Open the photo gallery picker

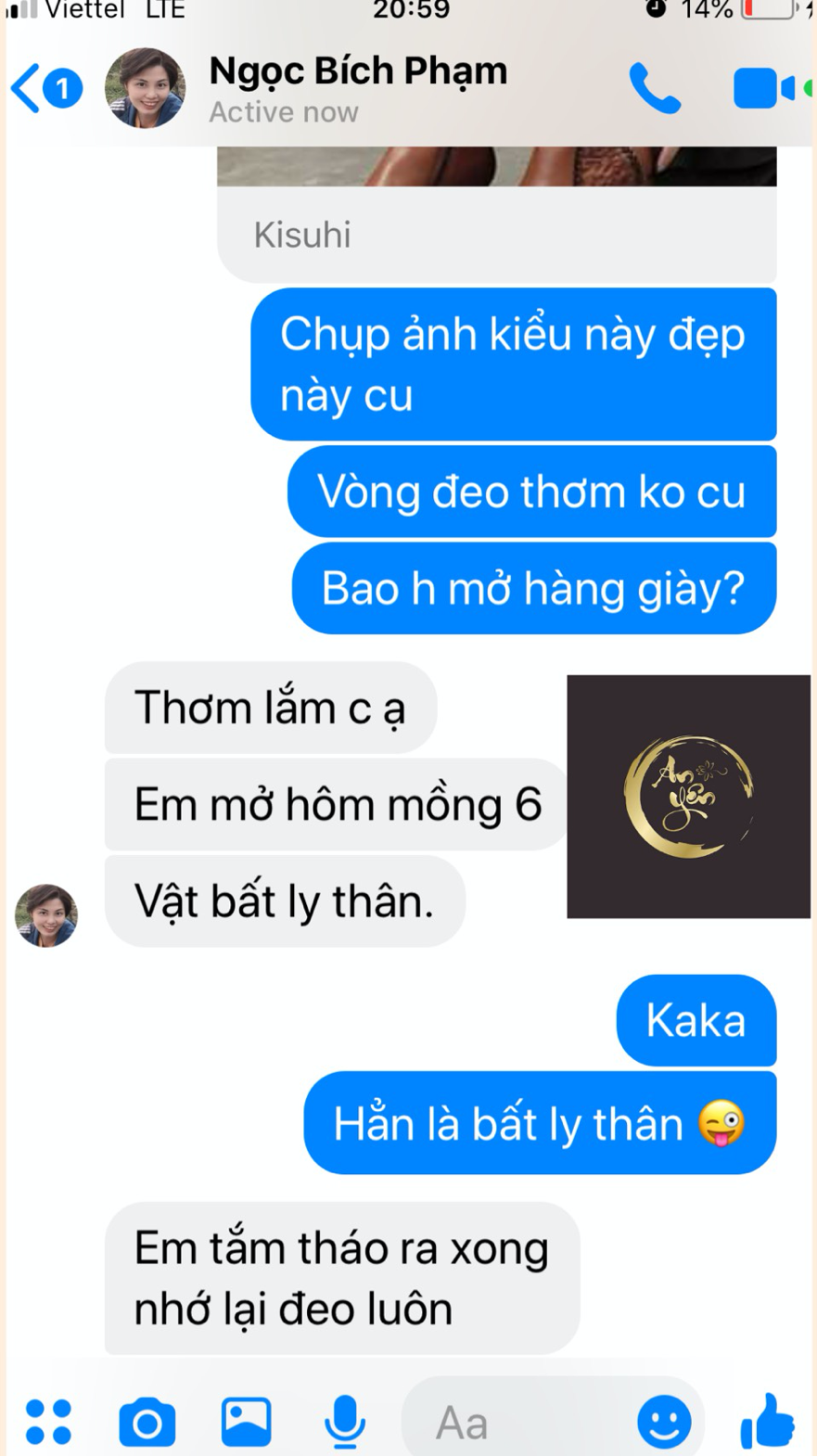(246, 1422)
